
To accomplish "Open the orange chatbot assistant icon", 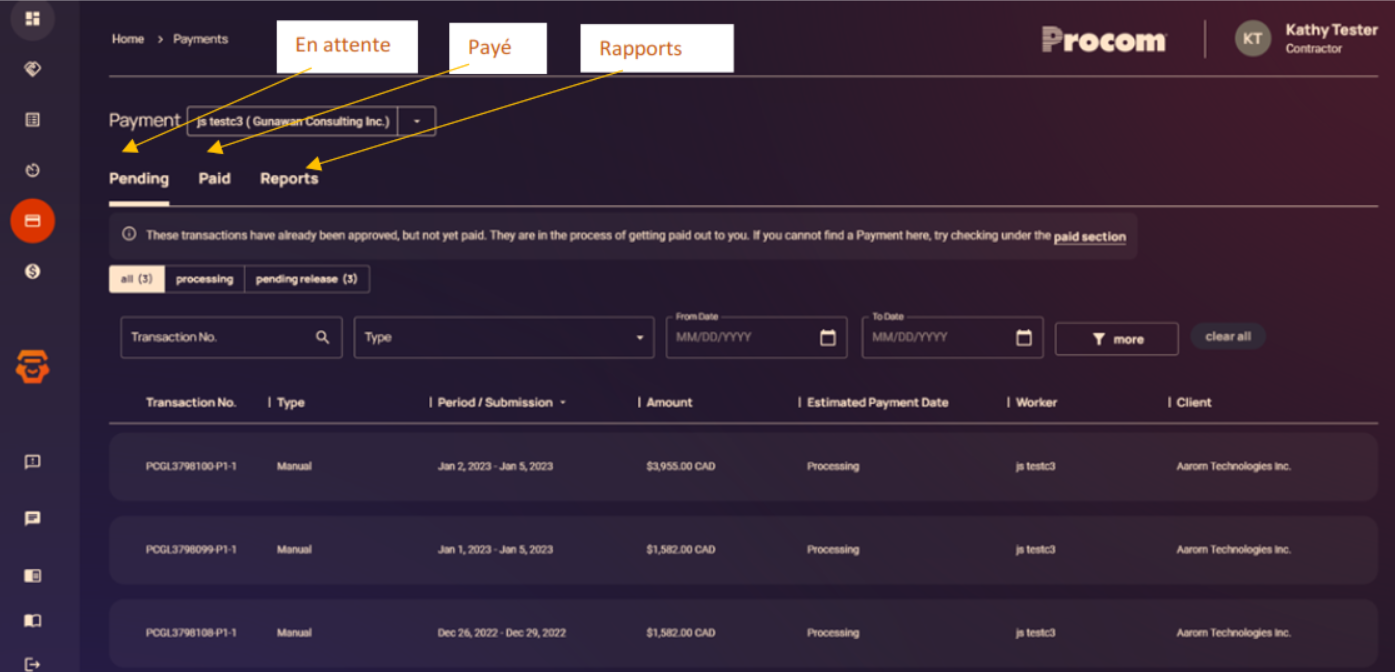I will tap(32, 367).
